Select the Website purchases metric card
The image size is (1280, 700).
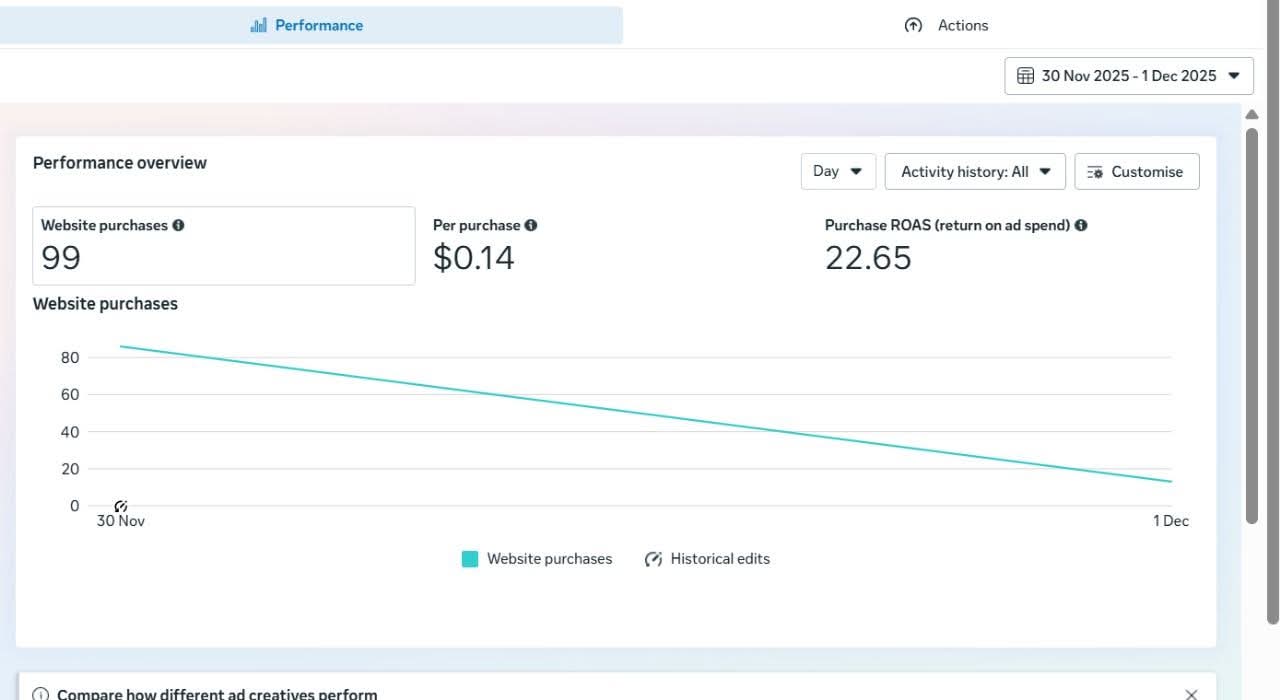[x=223, y=246]
